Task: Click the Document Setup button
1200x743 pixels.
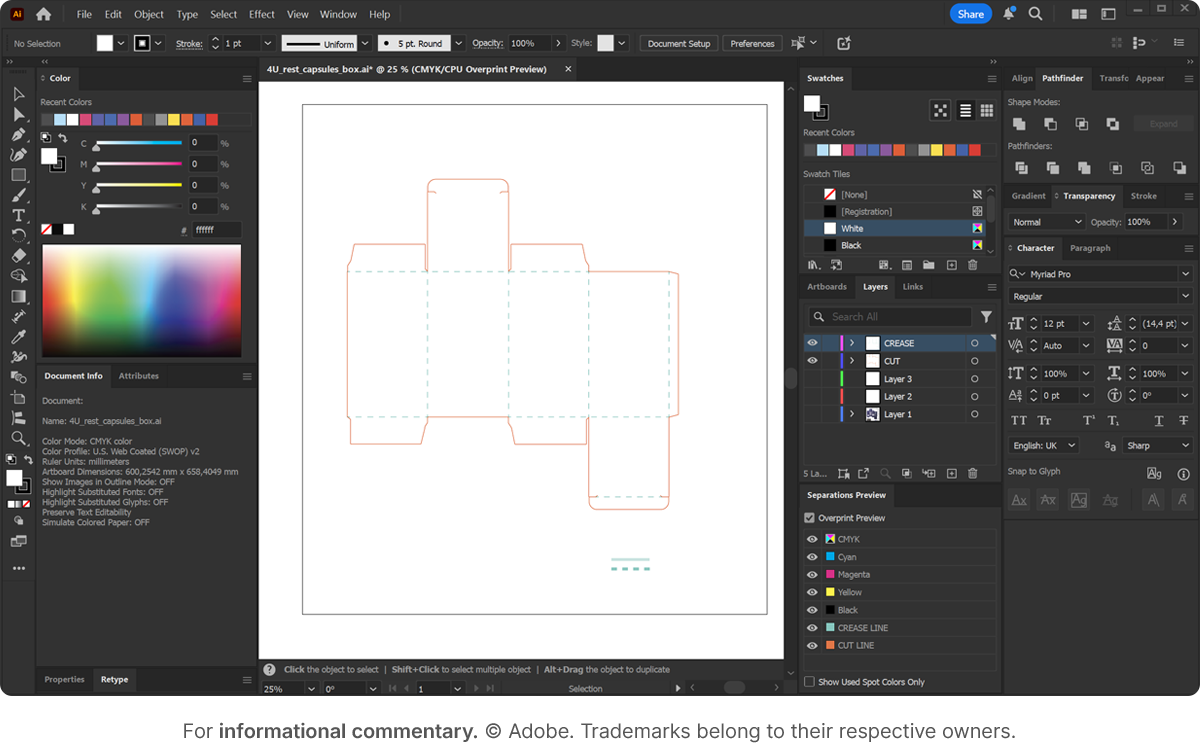Action: [679, 44]
